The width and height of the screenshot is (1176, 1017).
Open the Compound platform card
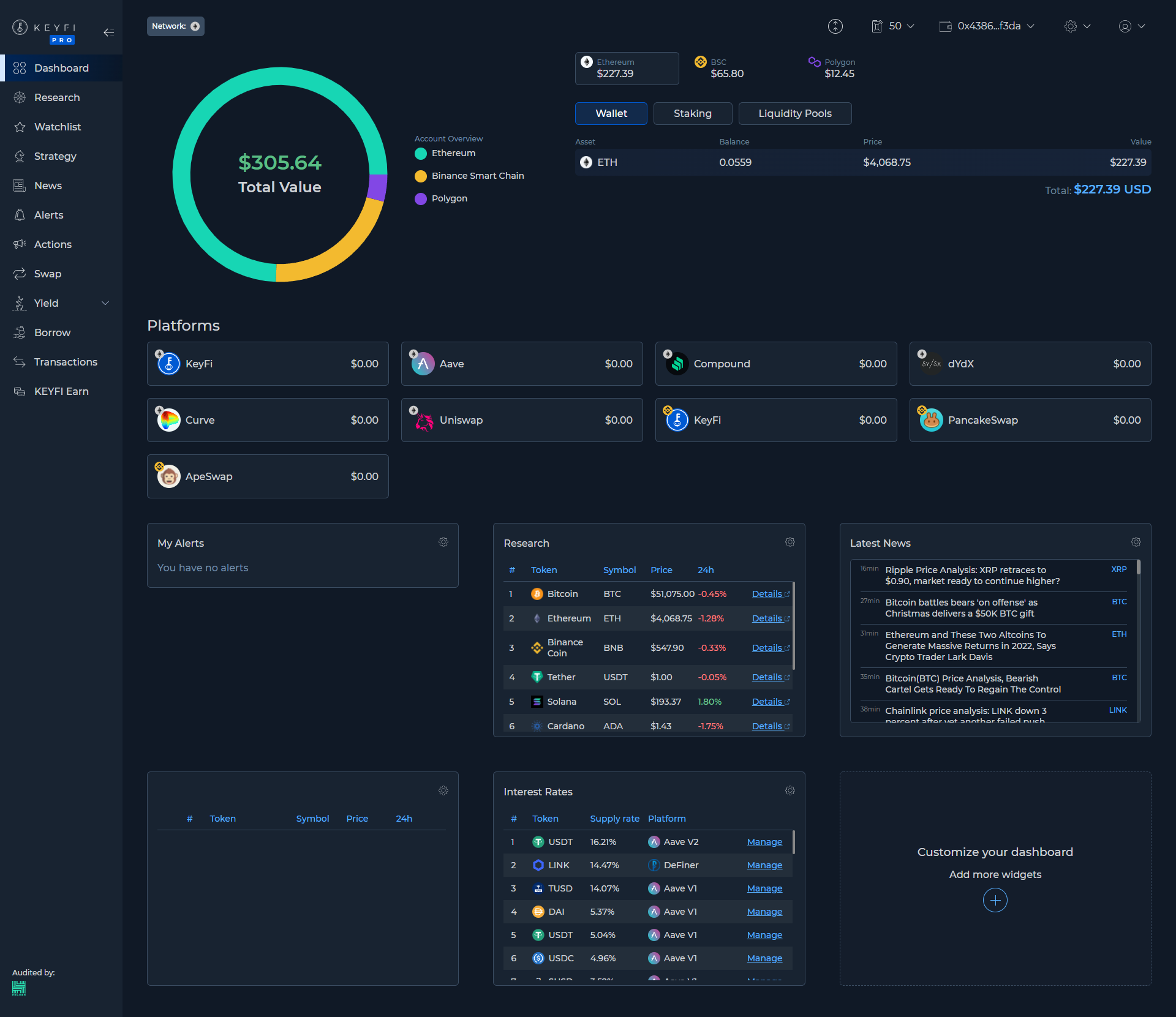tap(776, 364)
